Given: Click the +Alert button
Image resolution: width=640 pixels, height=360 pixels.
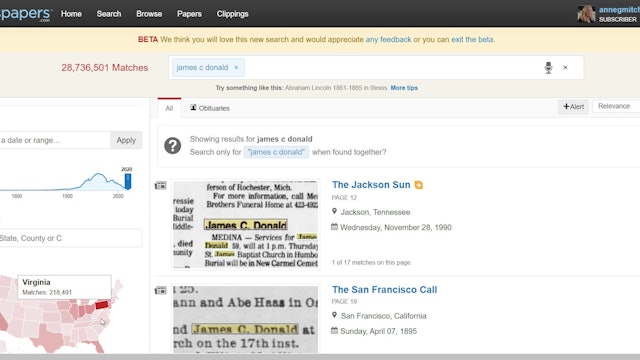Looking at the screenshot, I should 573,107.
